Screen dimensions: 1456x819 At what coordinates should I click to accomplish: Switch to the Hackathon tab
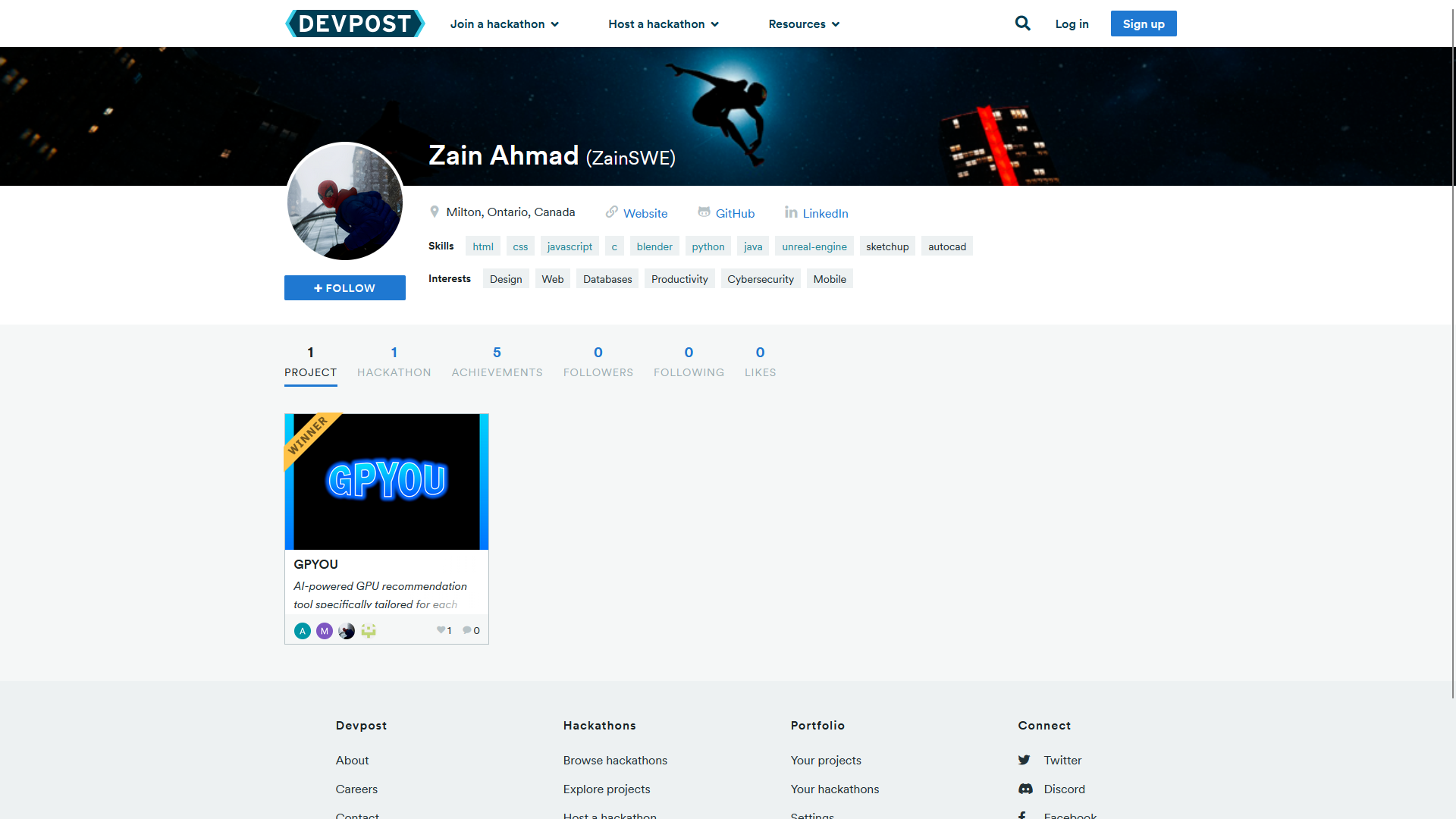click(394, 362)
